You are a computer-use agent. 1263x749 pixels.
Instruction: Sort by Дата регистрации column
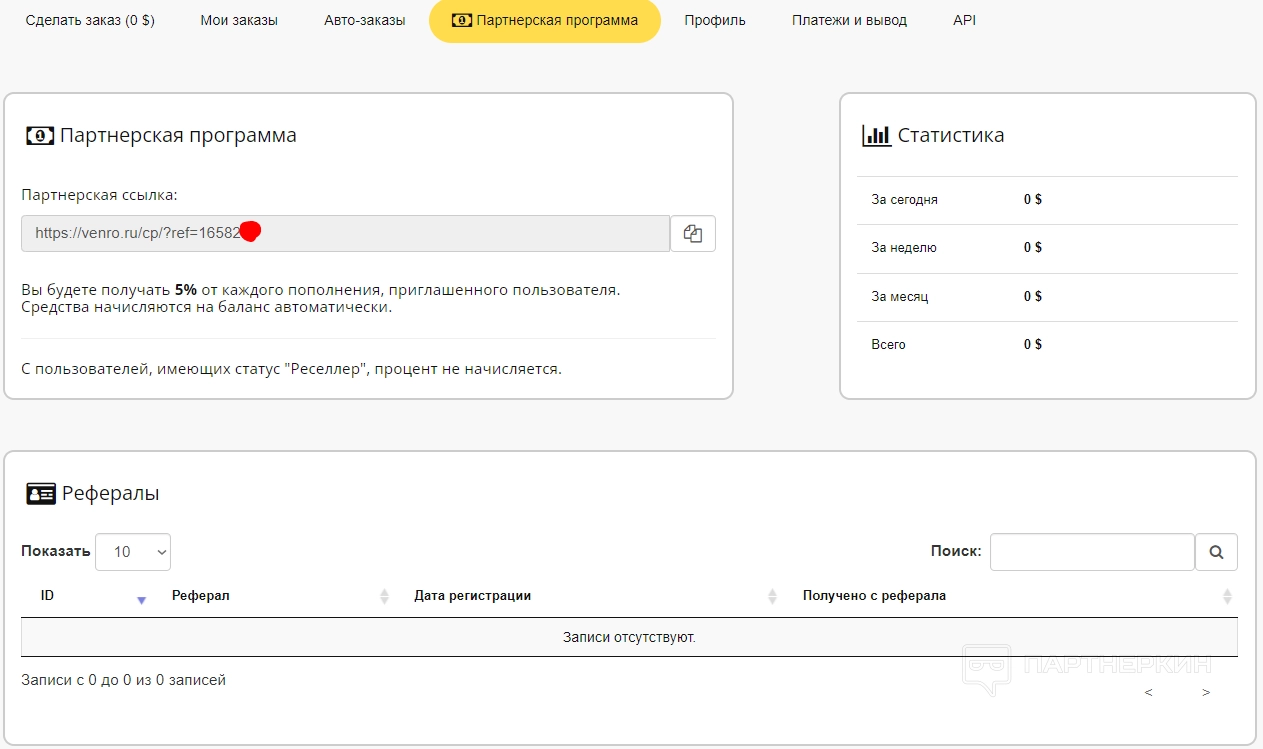(772, 596)
